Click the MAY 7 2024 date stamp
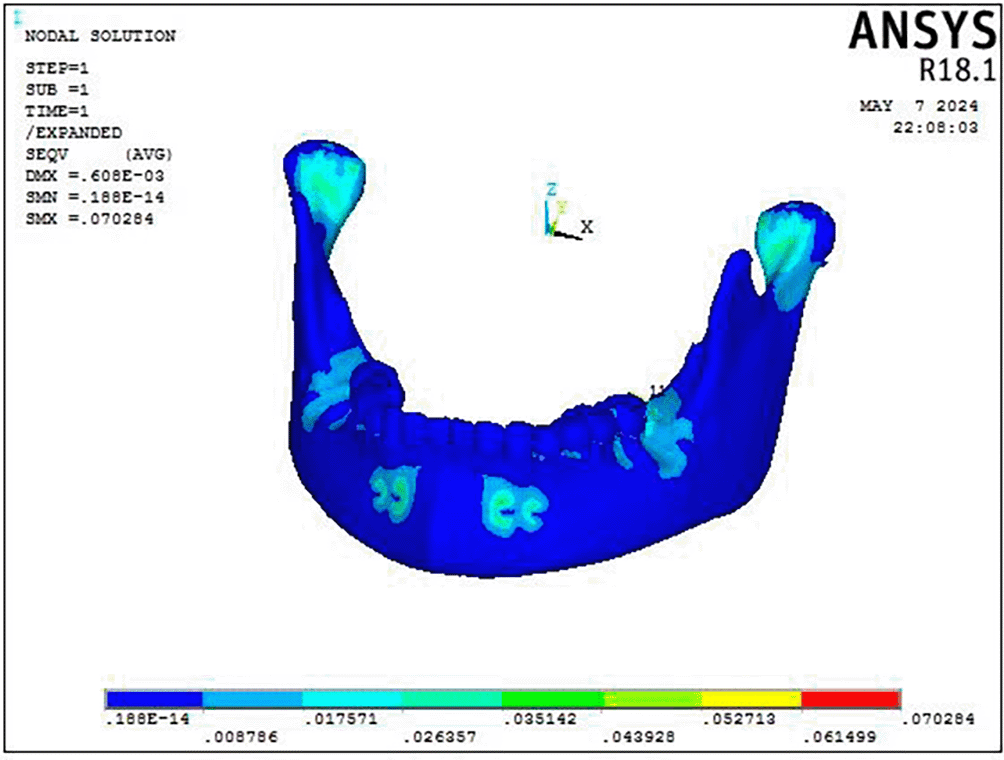This screenshot has width=1004, height=760. [918, 106]
